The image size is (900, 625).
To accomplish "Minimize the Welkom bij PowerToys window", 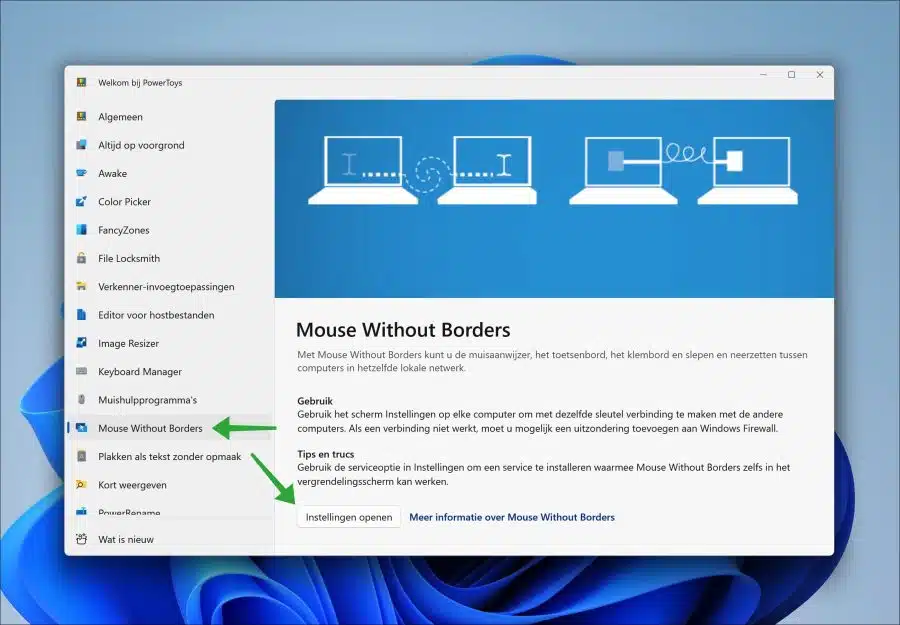I will pyautogui.click(x=763, y=75).
